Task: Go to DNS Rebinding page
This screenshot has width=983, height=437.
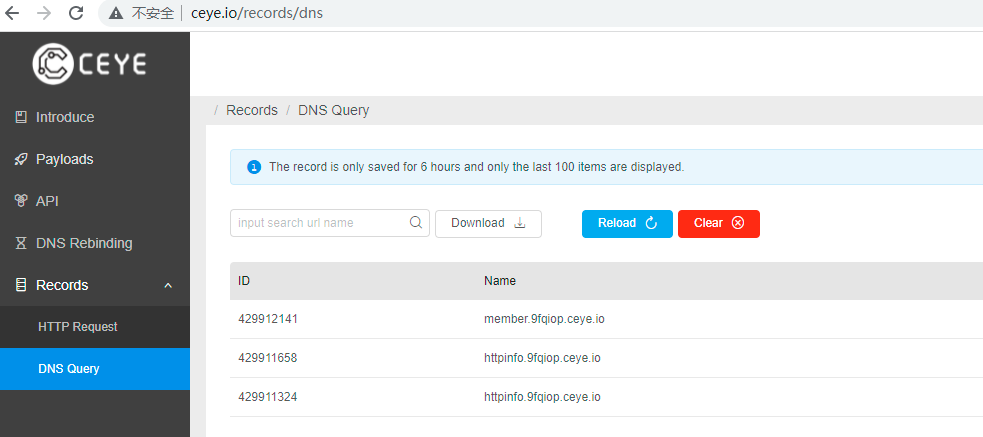Action: [84, 243]
